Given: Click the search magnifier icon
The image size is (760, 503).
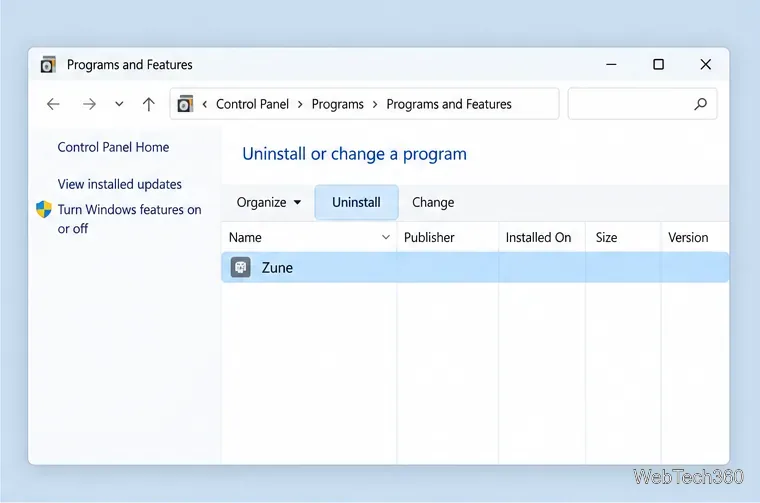Looking at the screenshot, I should point(700,104).
